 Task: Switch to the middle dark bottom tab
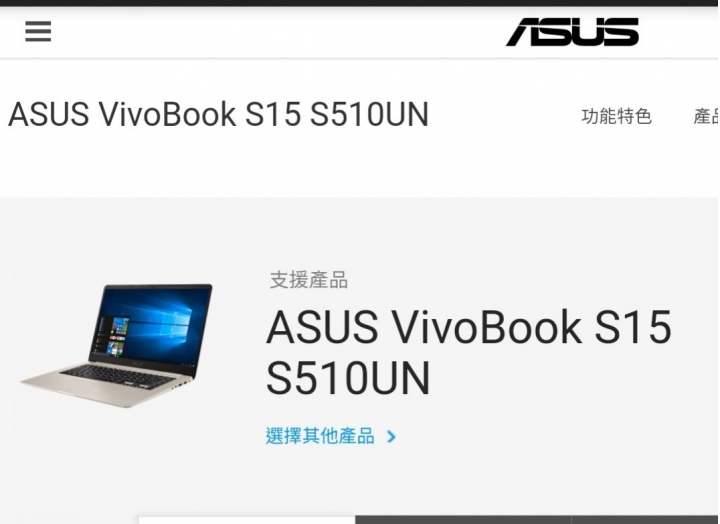point(463,520)
